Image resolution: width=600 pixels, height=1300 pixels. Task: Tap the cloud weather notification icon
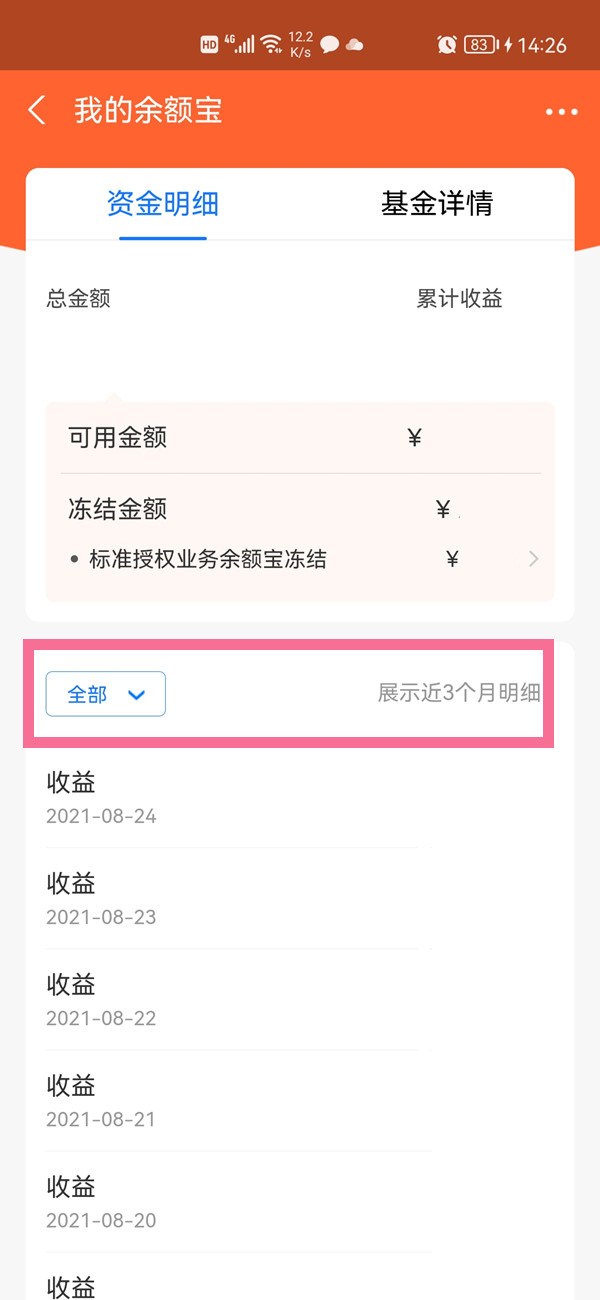[354, 44]
